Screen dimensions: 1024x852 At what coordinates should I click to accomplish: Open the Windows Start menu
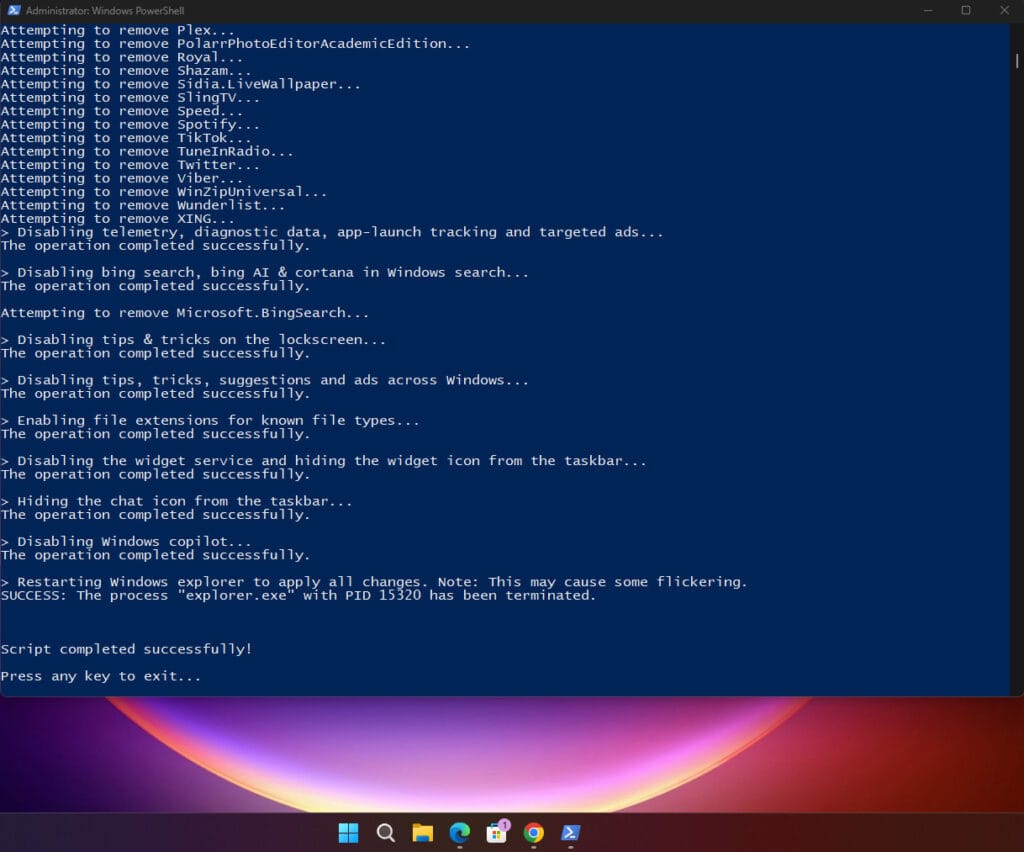click(x=348, y=832)
